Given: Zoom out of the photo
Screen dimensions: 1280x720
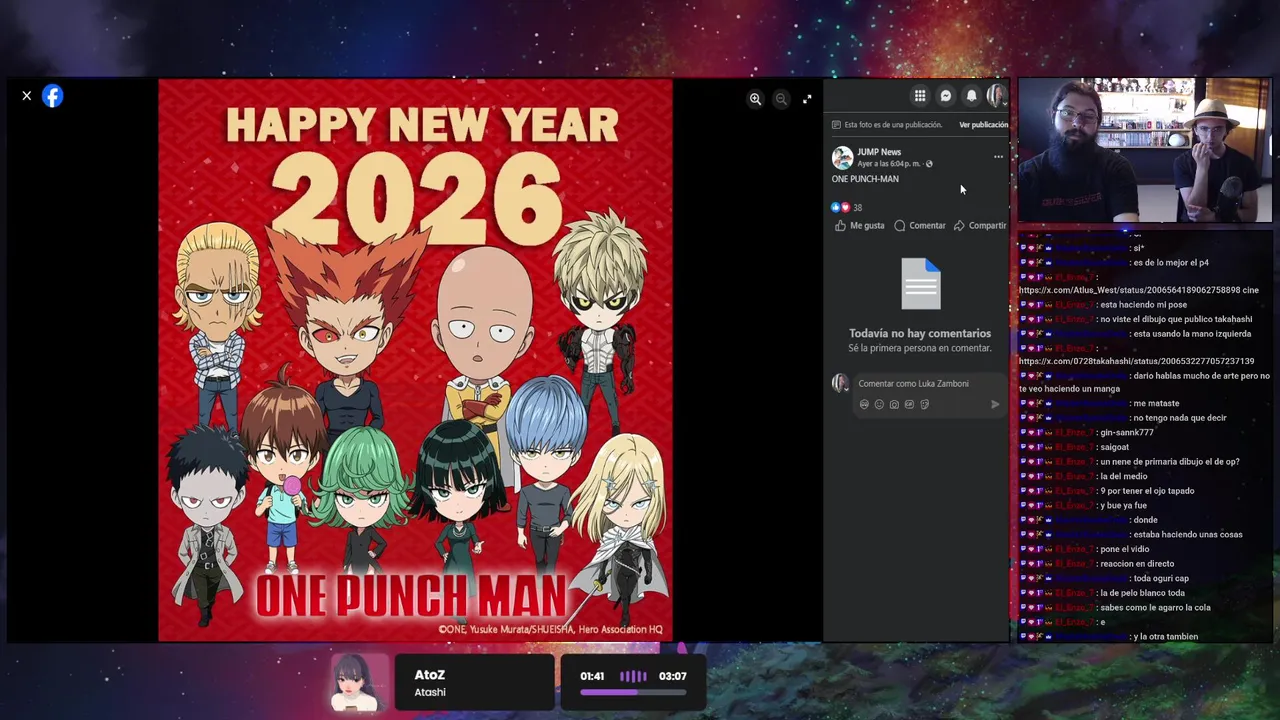Looking at the screenshot, I should pos(781,99).
